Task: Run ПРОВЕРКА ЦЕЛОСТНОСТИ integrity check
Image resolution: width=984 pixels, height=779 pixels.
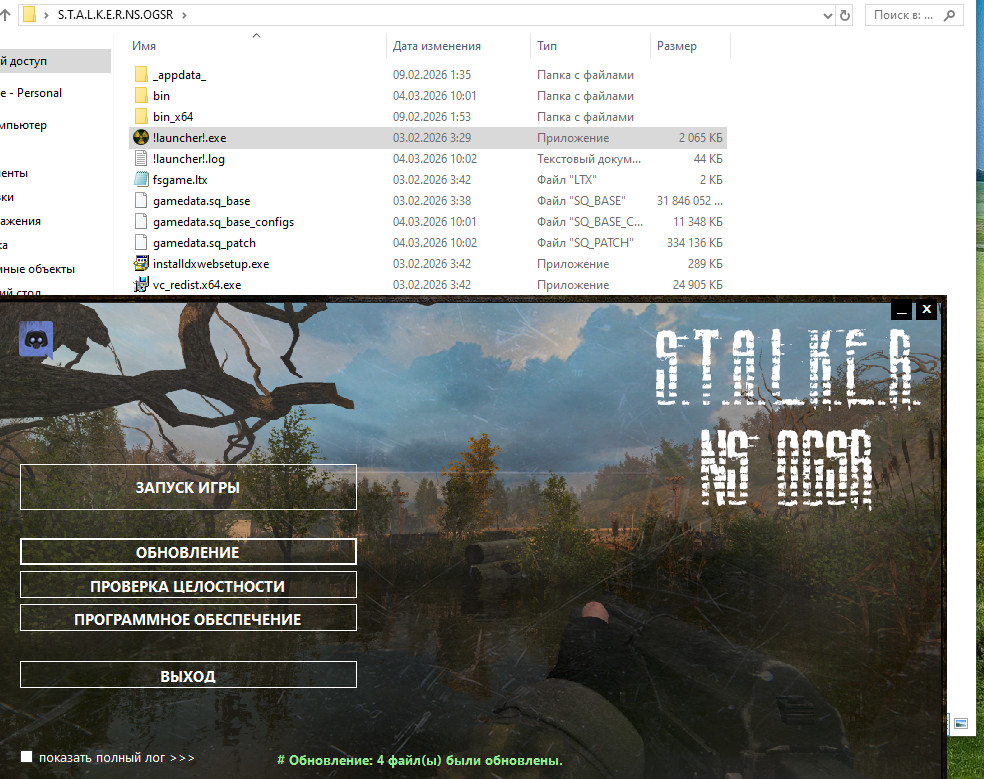Action: 188,586
